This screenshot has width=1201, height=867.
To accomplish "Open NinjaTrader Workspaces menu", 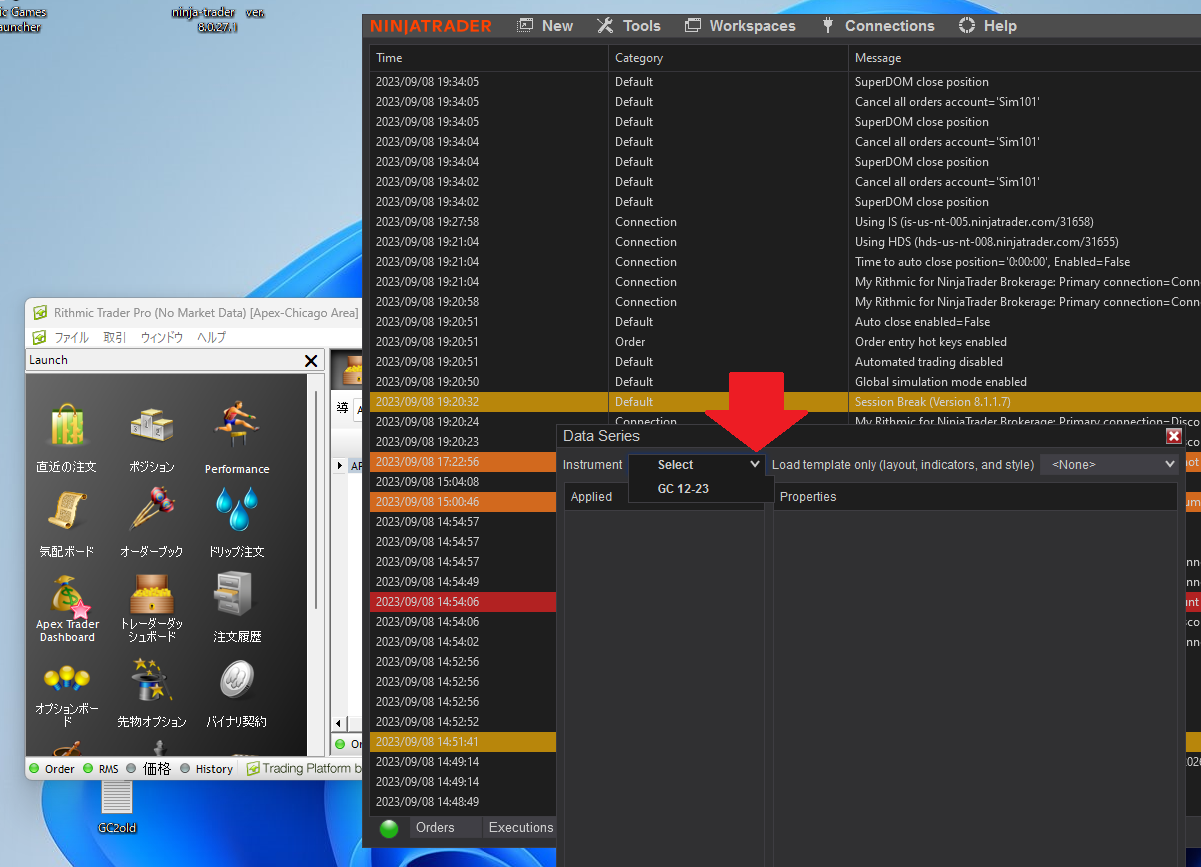I will [x=740, y=26].
